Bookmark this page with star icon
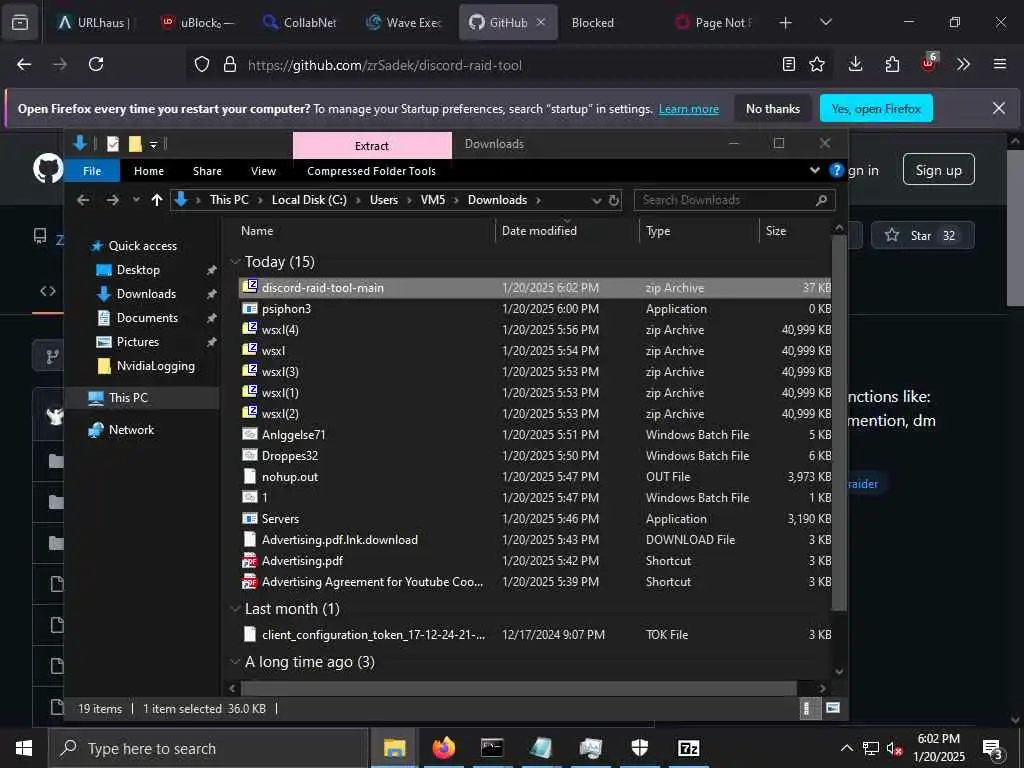 pyautogui.click(x=816, y=64)
